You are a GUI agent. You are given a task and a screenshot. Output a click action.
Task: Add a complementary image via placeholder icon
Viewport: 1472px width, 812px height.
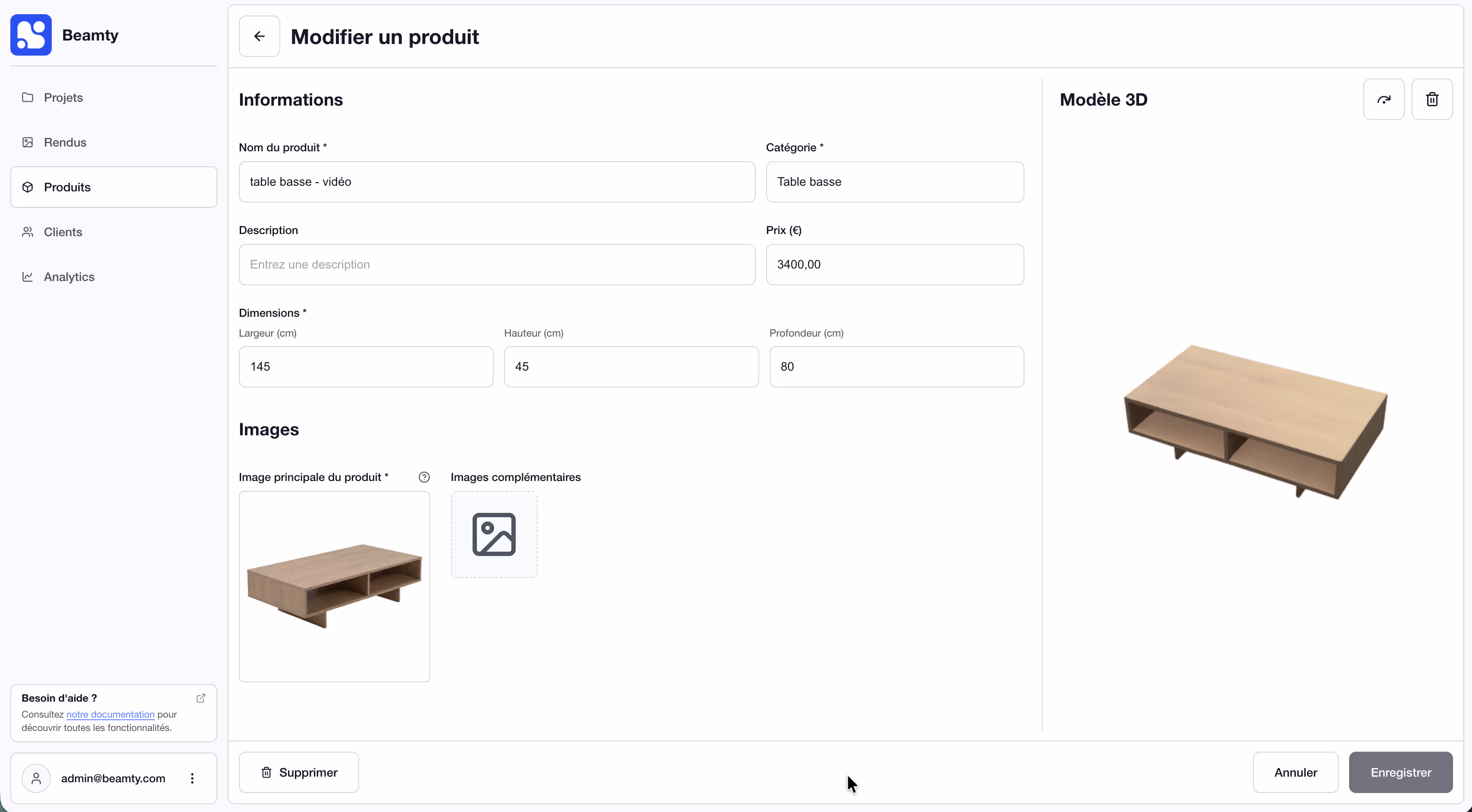coord(494,534)
